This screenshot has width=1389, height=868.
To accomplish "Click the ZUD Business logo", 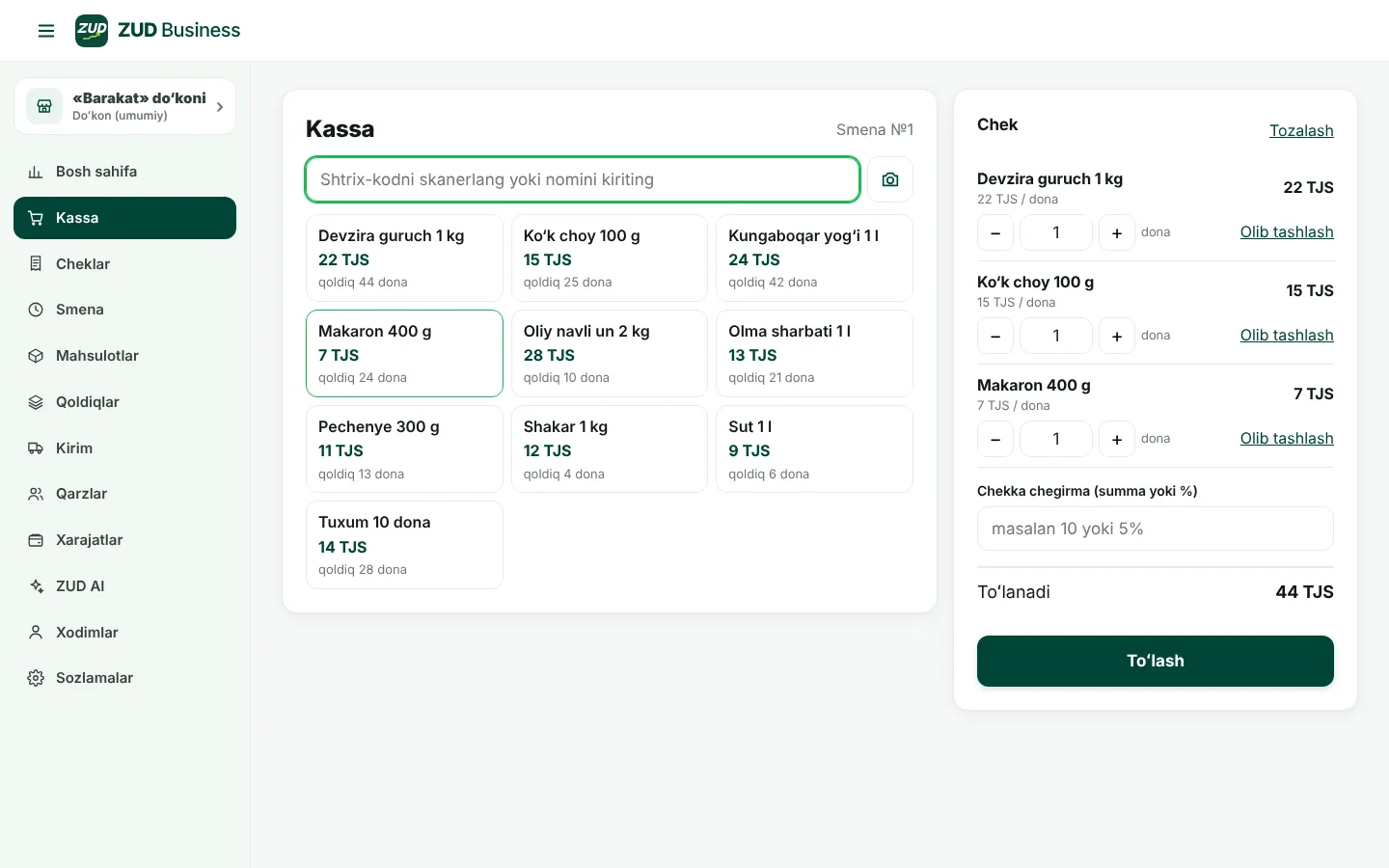I will click(158, 31).
